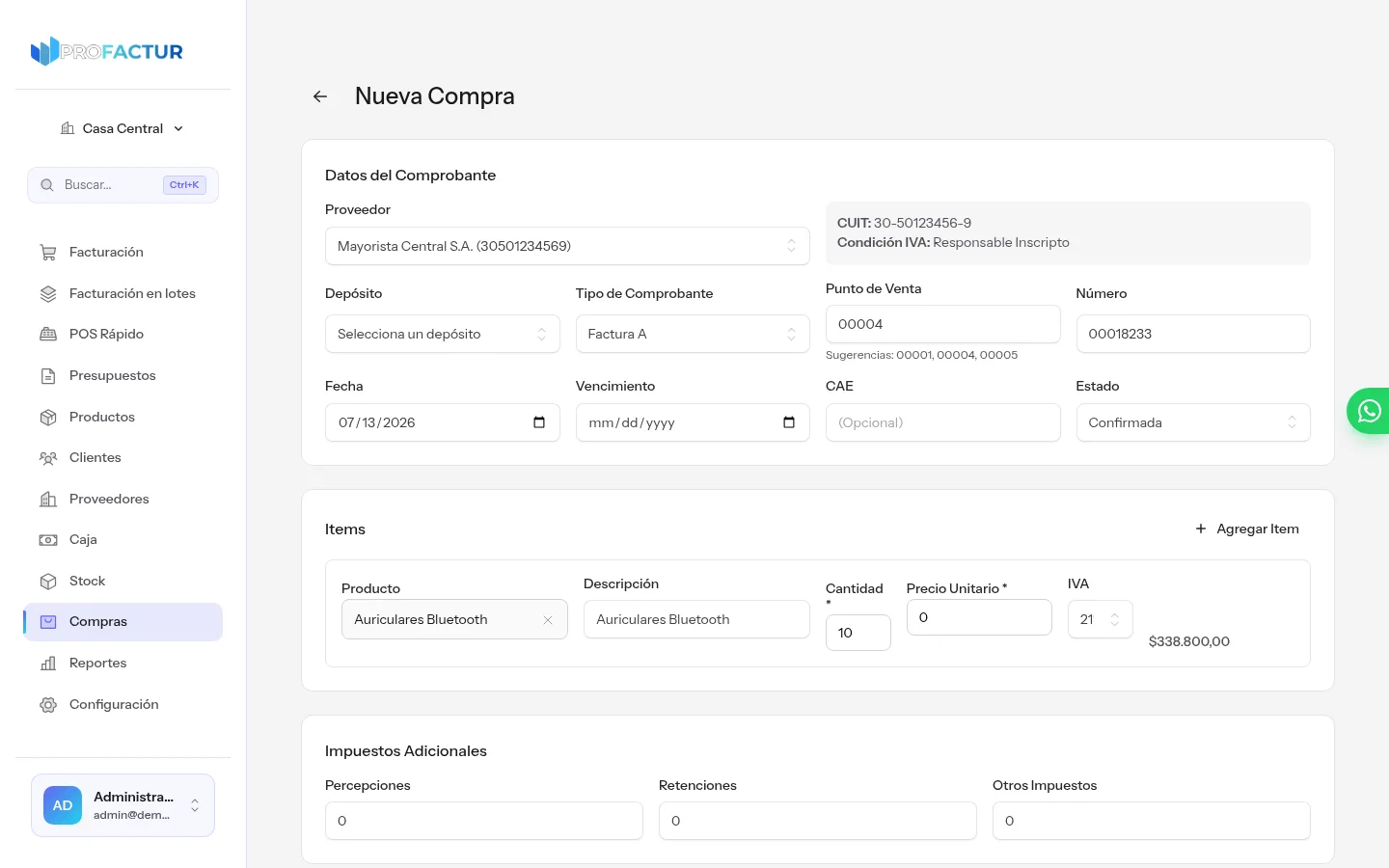Click the plus icon for Agregar Item
Screen dimensions: 1389x868
point(1201,529)
